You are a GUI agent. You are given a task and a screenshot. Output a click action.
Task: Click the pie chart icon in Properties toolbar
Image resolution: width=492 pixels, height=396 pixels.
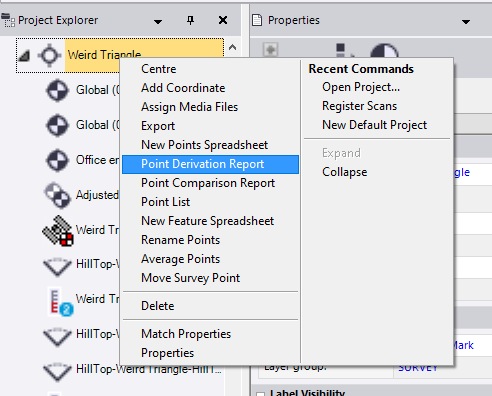click(384, 51)
